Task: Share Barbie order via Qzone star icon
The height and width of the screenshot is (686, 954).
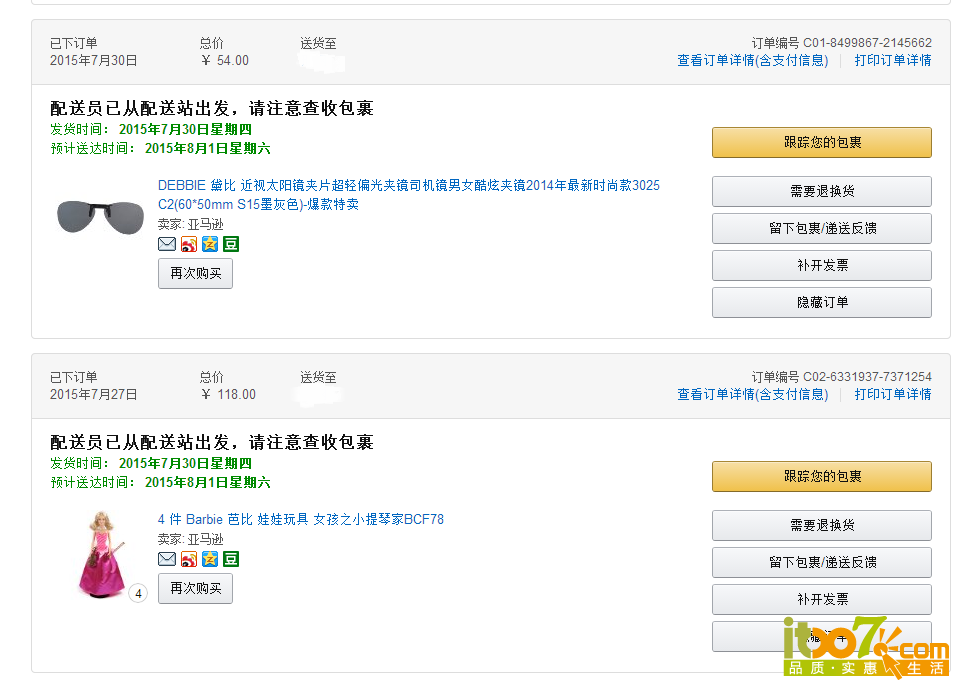Action: (x=210, y=559)
